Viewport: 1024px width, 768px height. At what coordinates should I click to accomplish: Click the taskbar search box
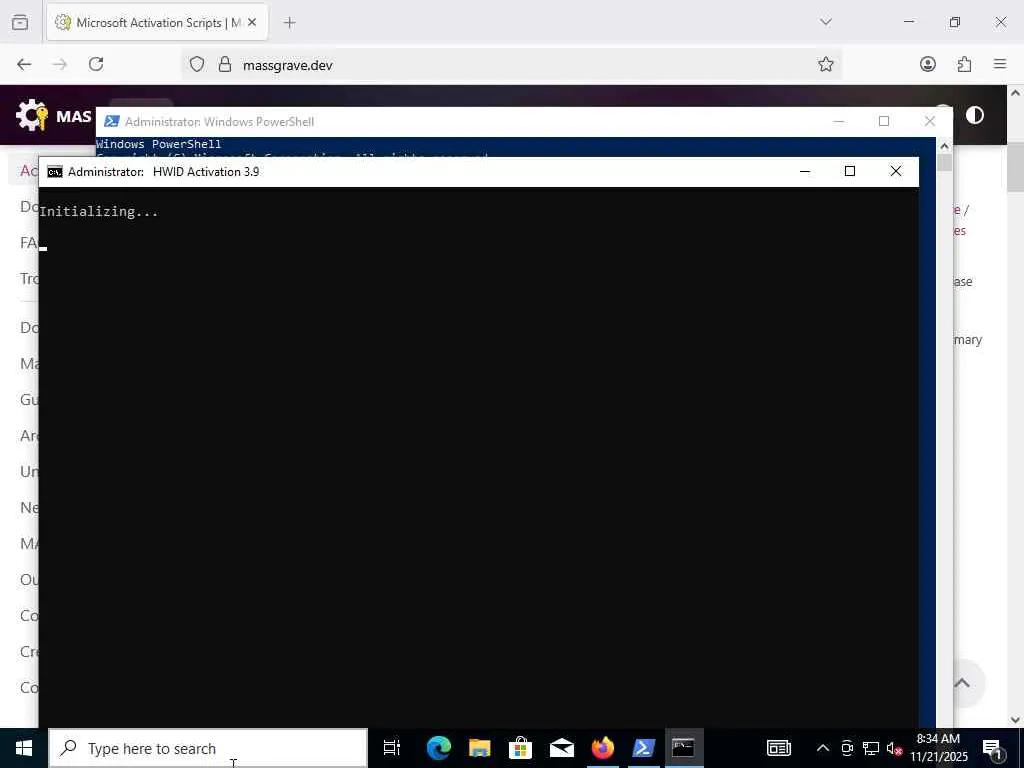click(x=208, y=748)
